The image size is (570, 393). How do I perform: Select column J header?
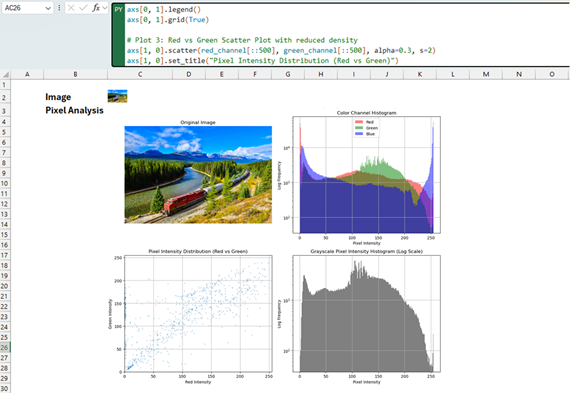click(x=387, y=74)
